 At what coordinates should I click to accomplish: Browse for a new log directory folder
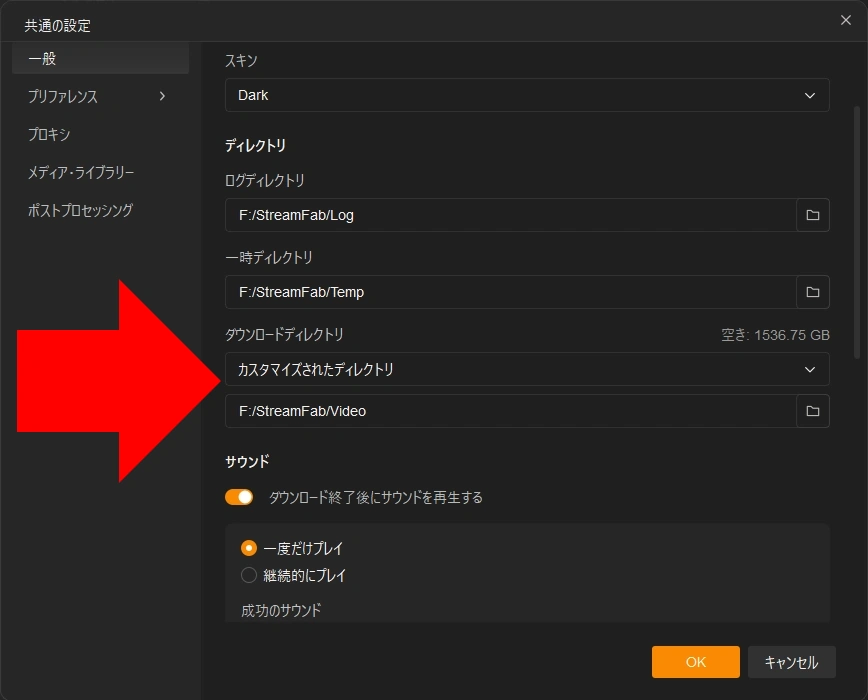tap(813, 215)
